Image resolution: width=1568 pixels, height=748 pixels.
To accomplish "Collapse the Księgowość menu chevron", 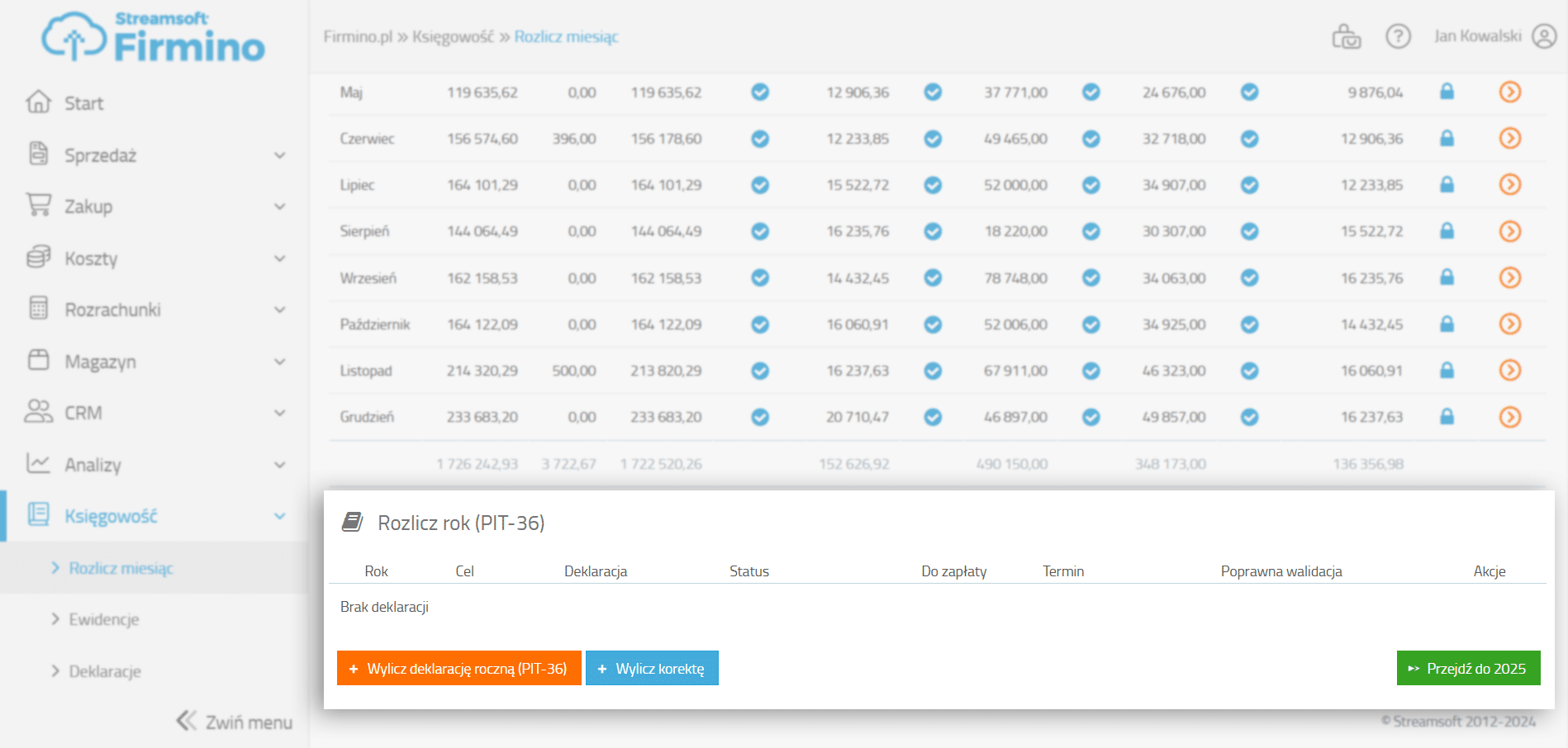I will pyautogui.click(x=280, y=516).
